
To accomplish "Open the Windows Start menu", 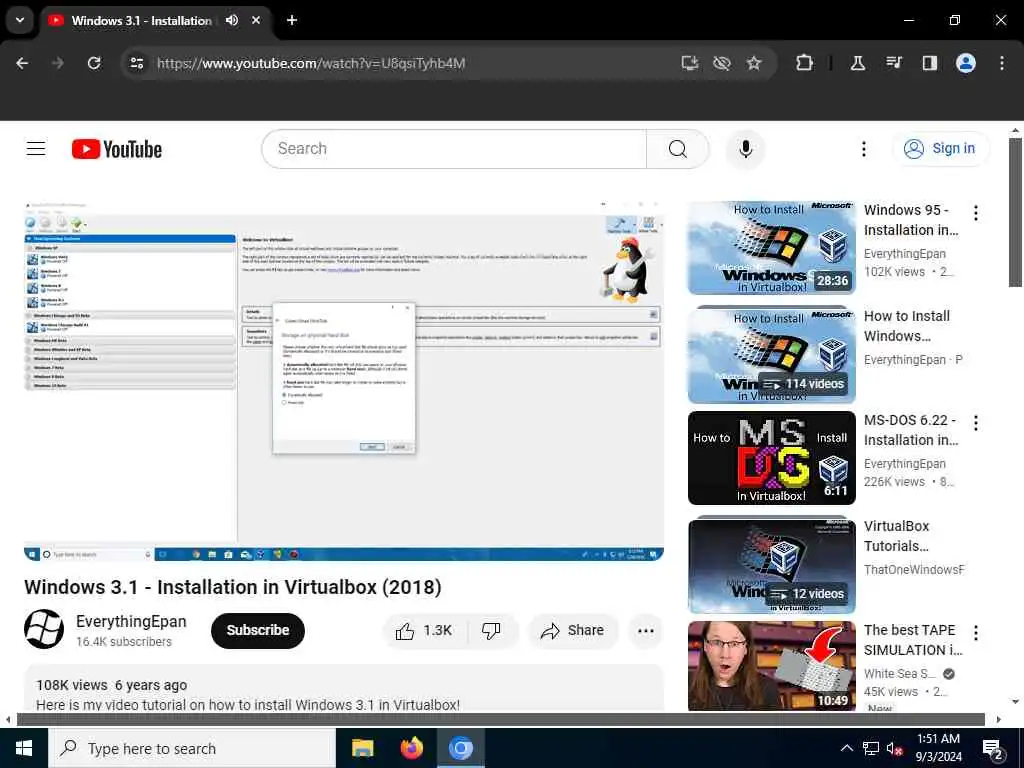I will coord(24,748).
